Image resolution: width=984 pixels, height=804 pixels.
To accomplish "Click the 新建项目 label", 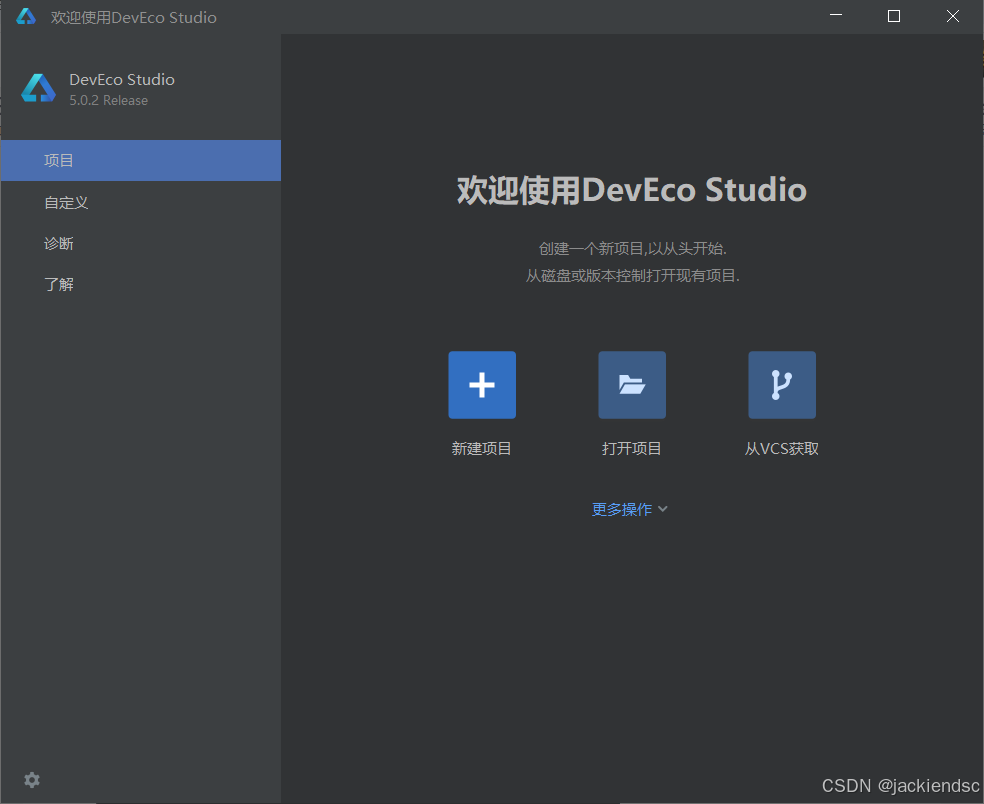I will tap(481, 449).
